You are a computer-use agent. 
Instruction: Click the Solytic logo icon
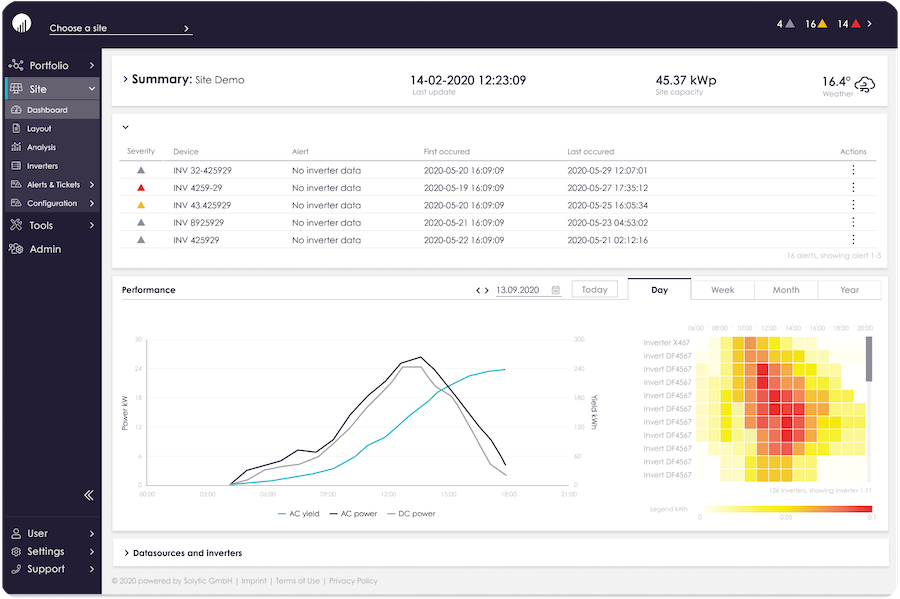click(22, 24)
